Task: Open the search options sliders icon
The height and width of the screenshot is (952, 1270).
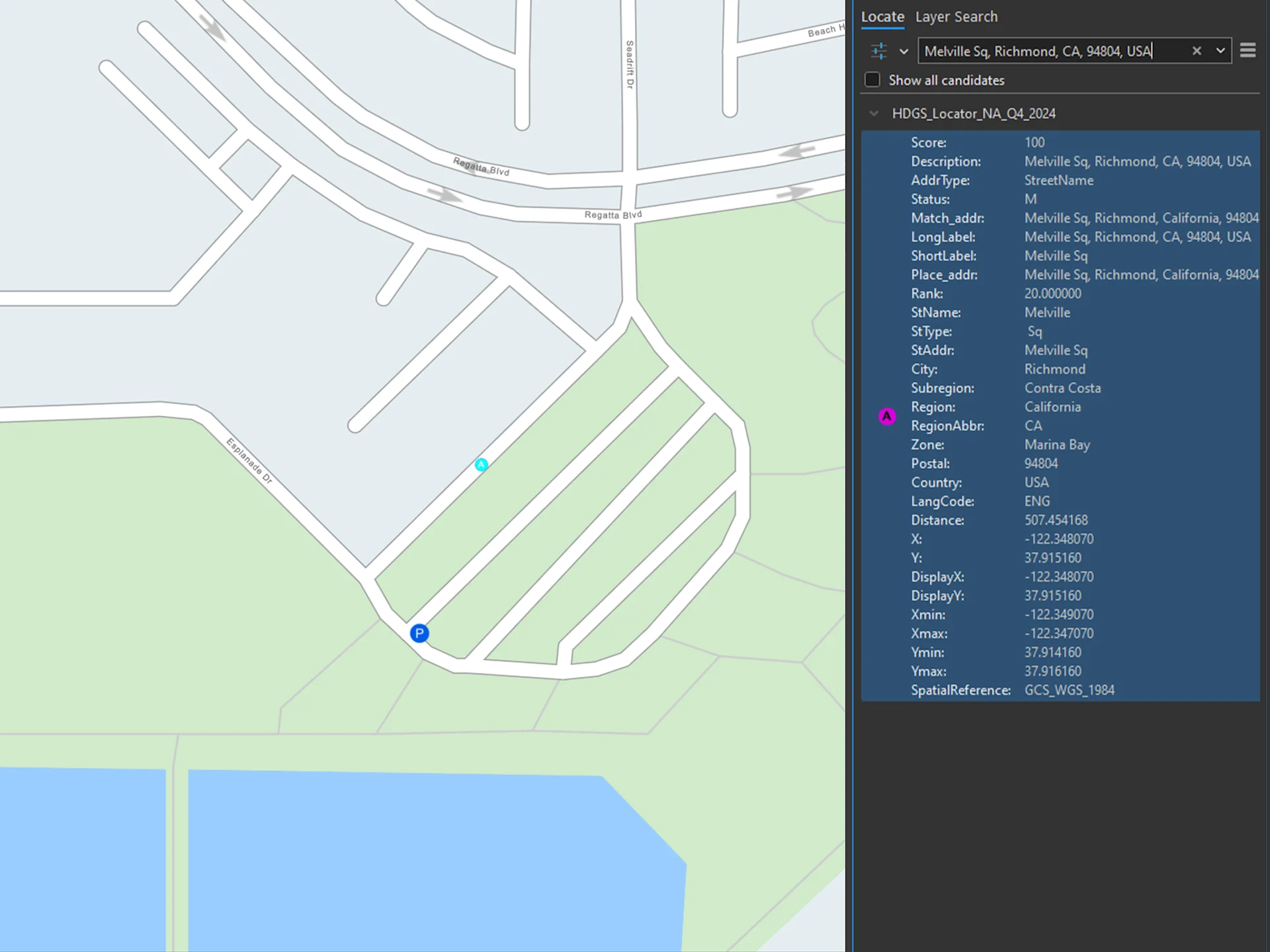Action: pyautogui.click(x=879, y=51)
